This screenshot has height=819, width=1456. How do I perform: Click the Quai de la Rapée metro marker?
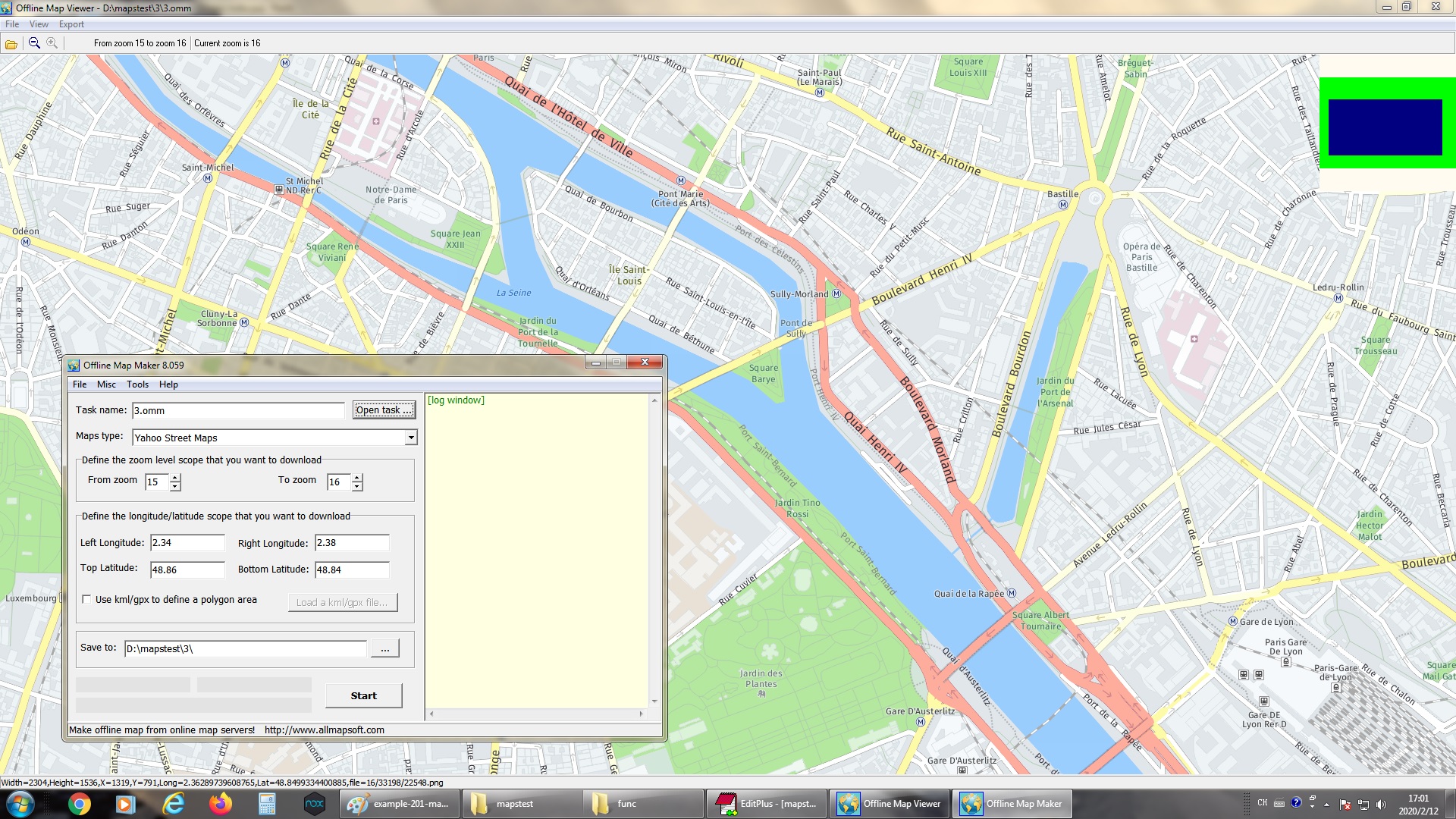pos(1011,593)
